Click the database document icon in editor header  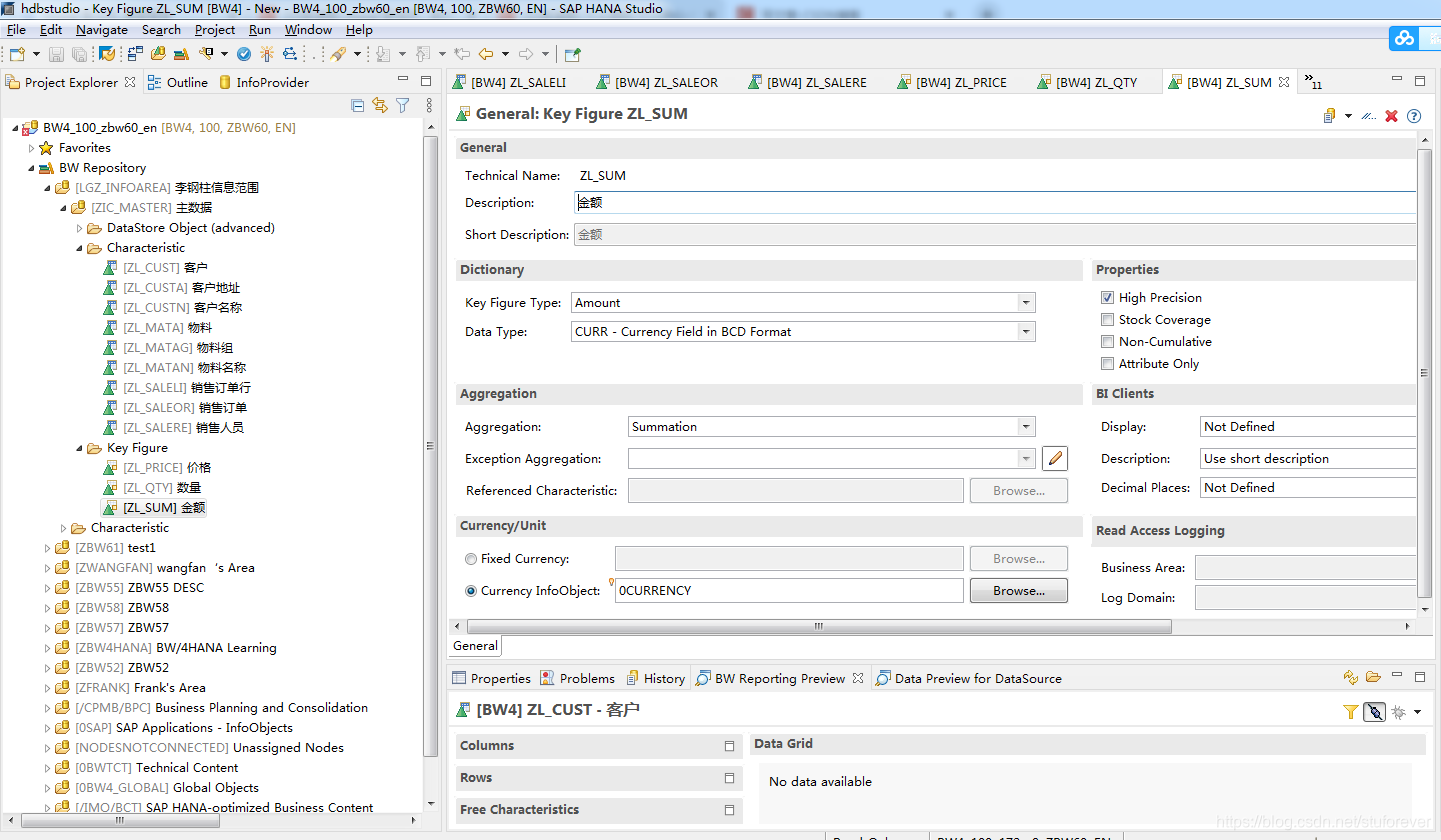point(1329,116)
